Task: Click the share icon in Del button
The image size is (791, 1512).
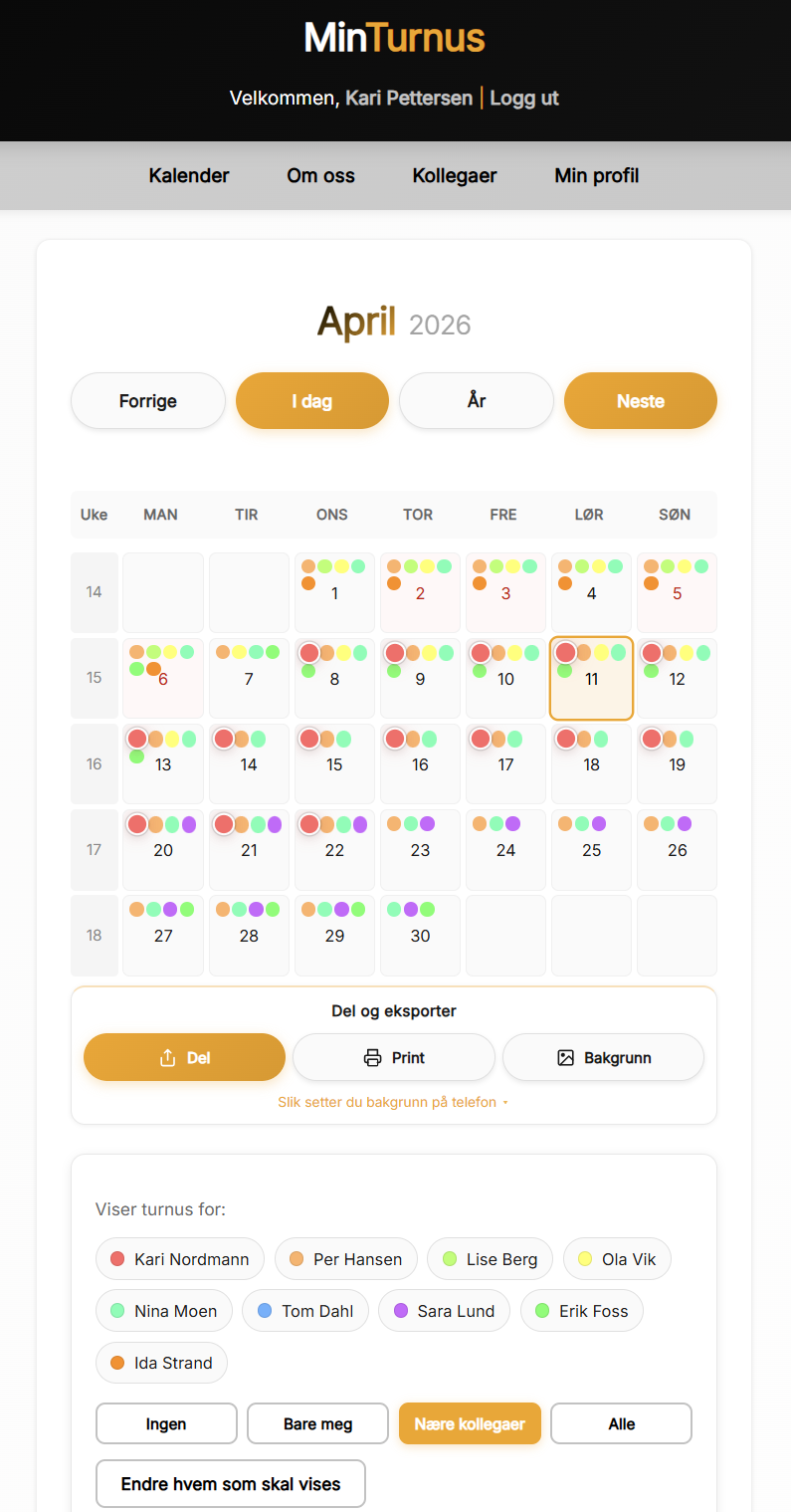Action: tap(167, 1058)
